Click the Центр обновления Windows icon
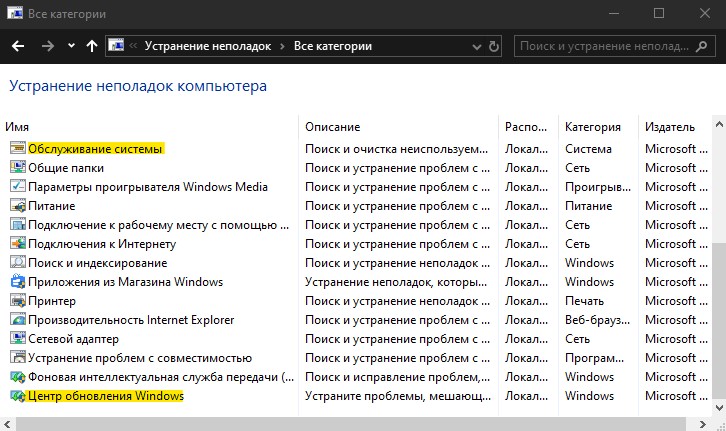The height and width of the screenshot is (431, 726). point(18,395)
